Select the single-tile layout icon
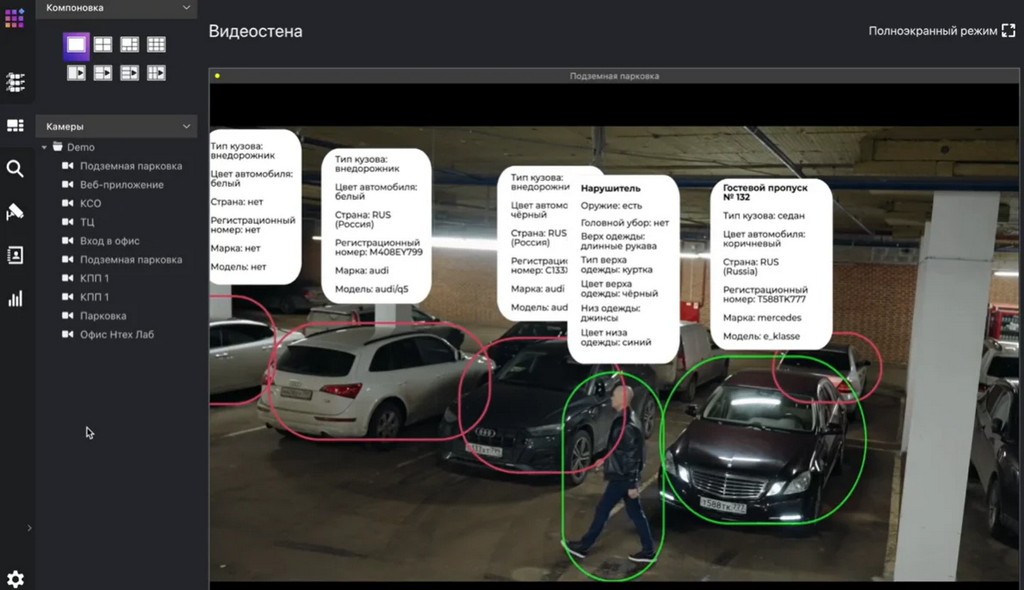The width and height of the screenshot is (1024, 590). click(x=76, y=44)
